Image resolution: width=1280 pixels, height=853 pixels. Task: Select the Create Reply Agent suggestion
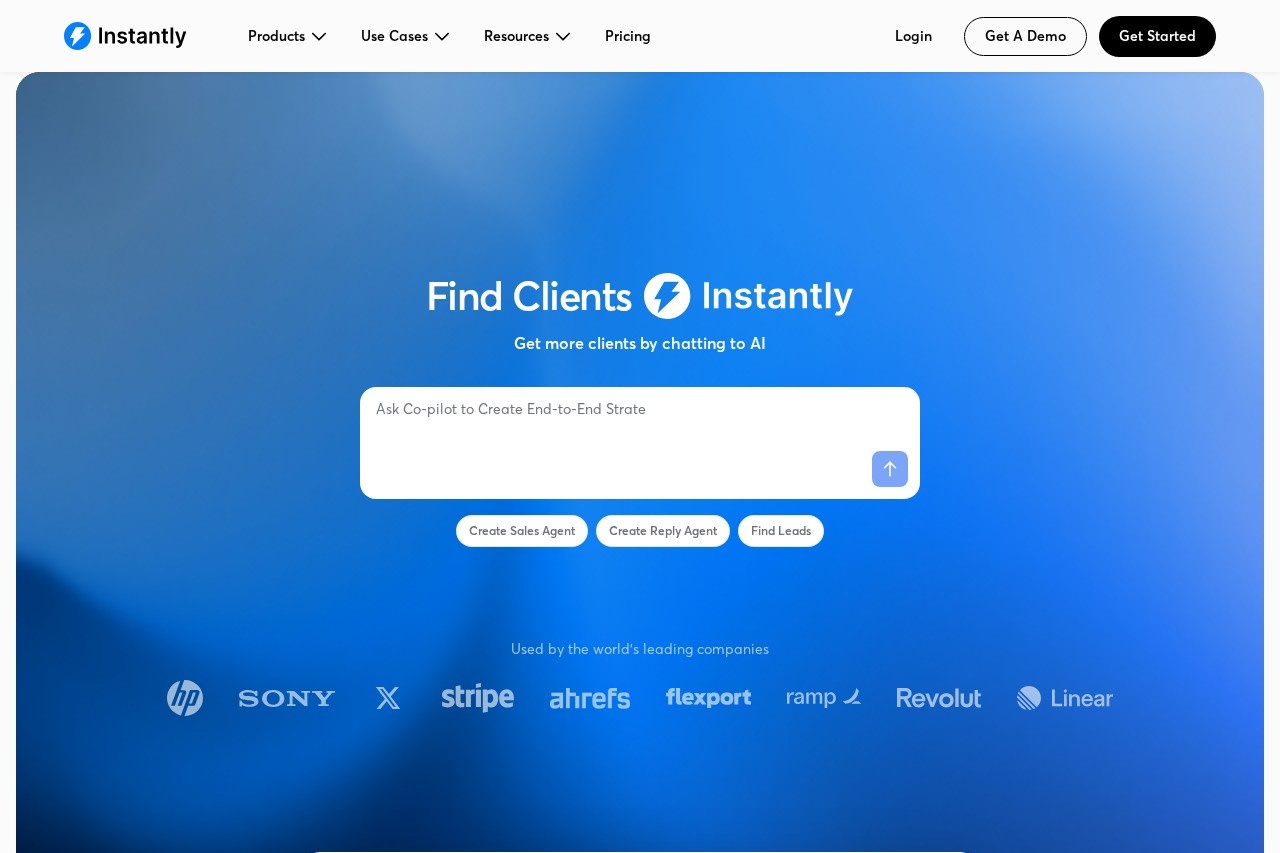tap(663, 531)
